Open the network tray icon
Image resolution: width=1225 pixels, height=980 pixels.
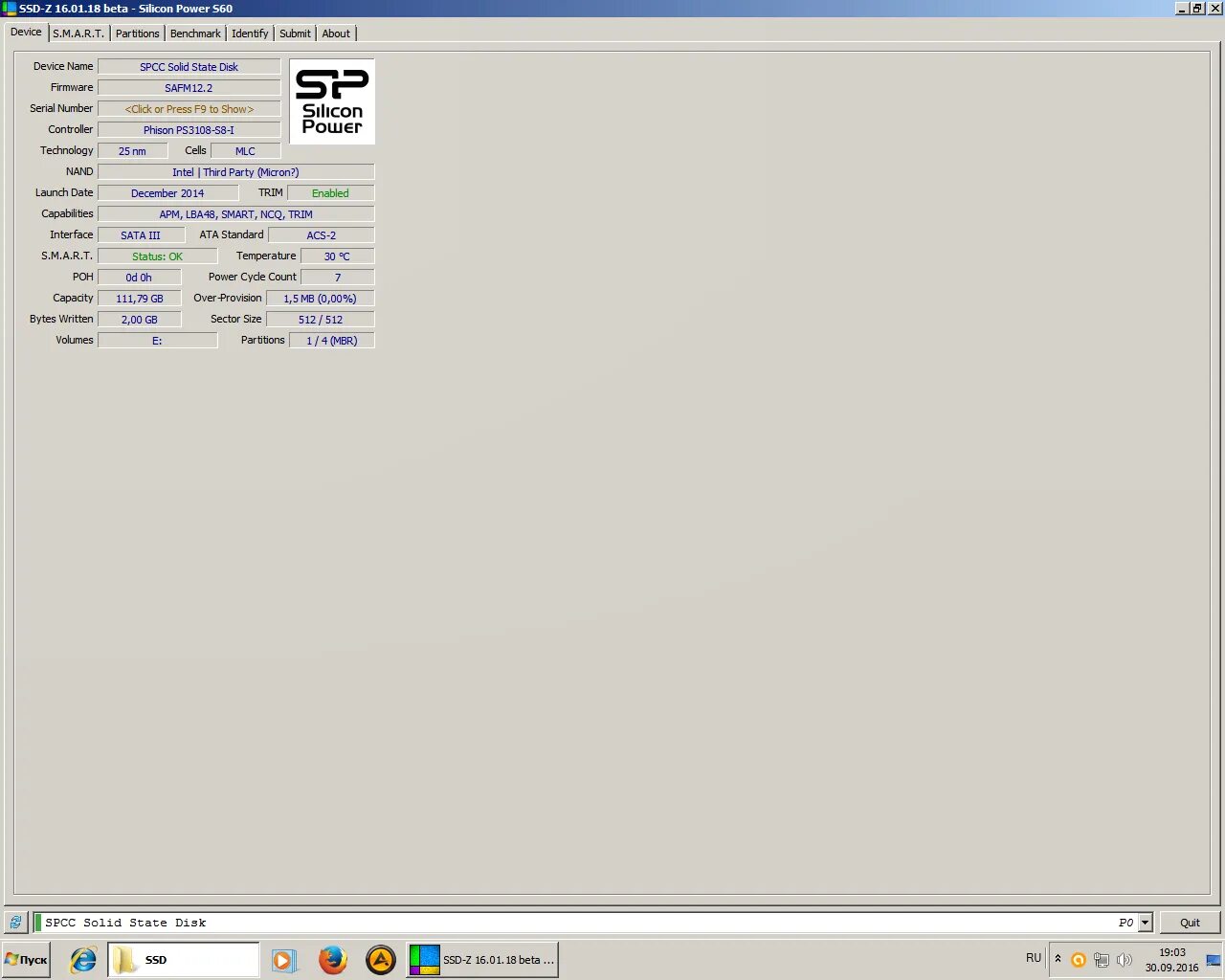pos(1102,960)
